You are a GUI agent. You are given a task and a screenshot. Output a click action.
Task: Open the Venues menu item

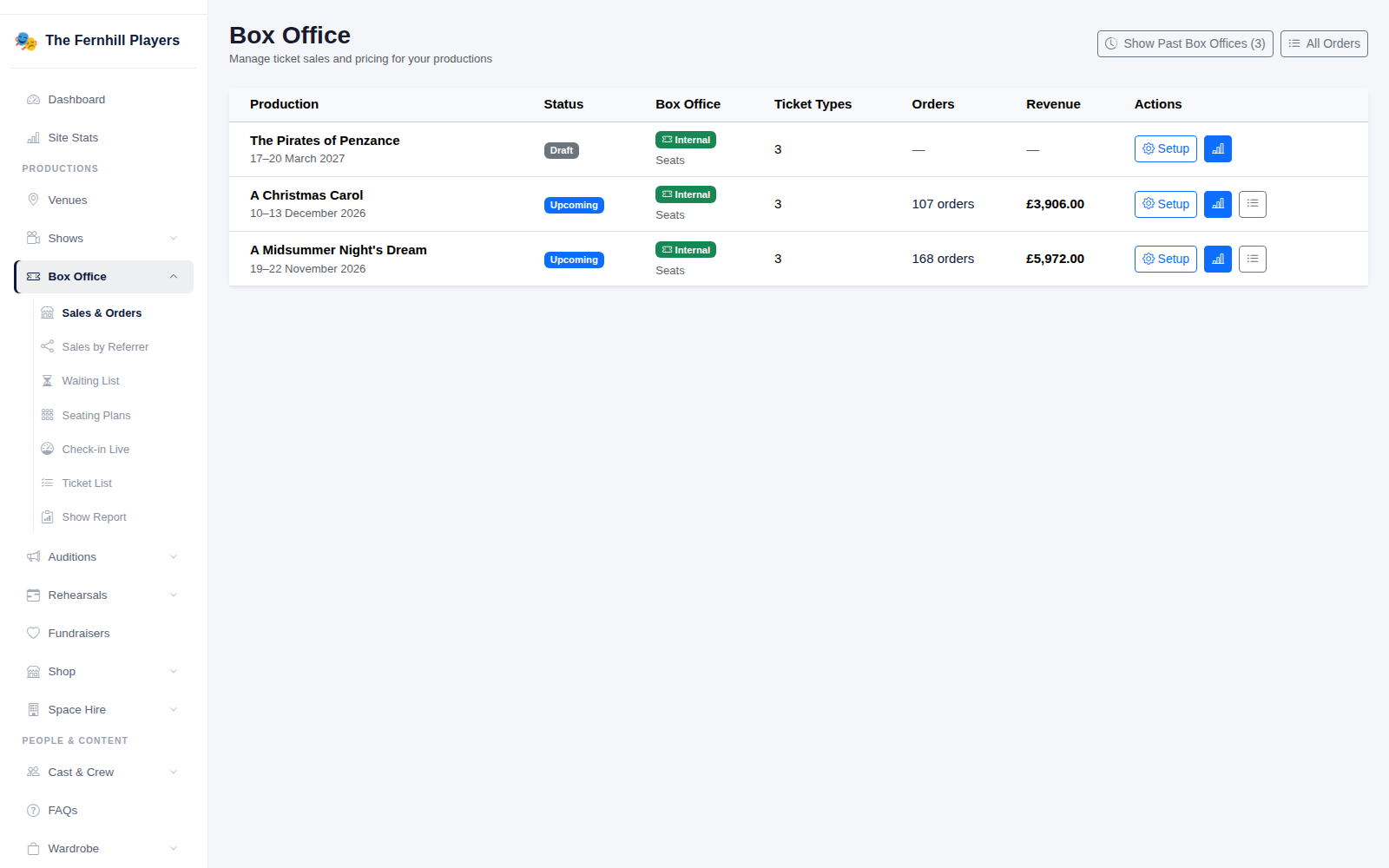pos(103,201)
